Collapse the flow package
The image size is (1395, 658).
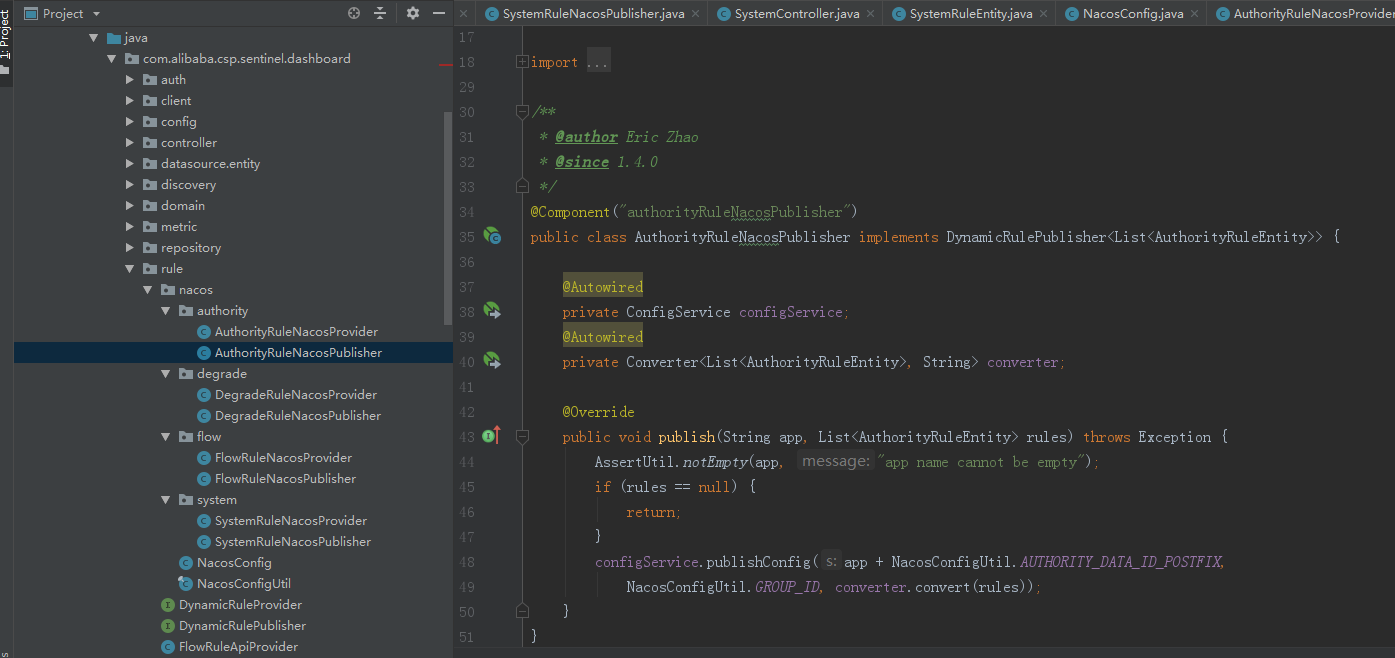[x=166, y=437]
